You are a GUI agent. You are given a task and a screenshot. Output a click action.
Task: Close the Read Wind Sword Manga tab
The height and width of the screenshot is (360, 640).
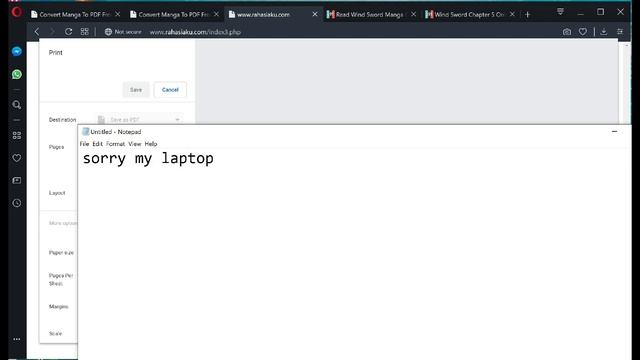click(413, 14)
